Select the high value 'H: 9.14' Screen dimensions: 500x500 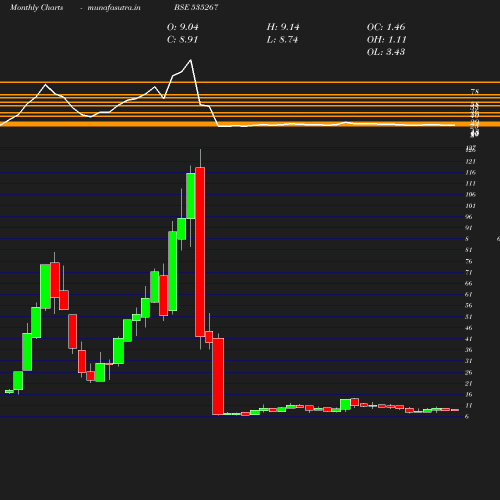tap(283, 27)
